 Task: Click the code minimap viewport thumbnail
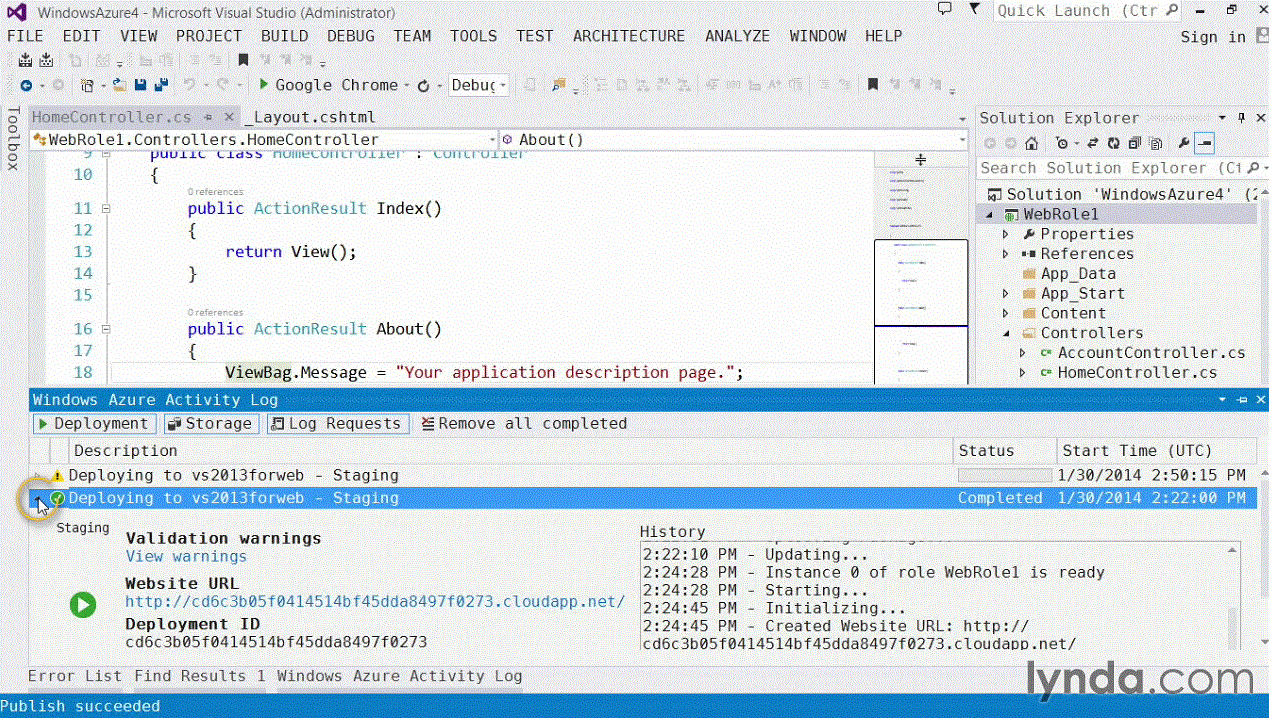tap(921, 283)
